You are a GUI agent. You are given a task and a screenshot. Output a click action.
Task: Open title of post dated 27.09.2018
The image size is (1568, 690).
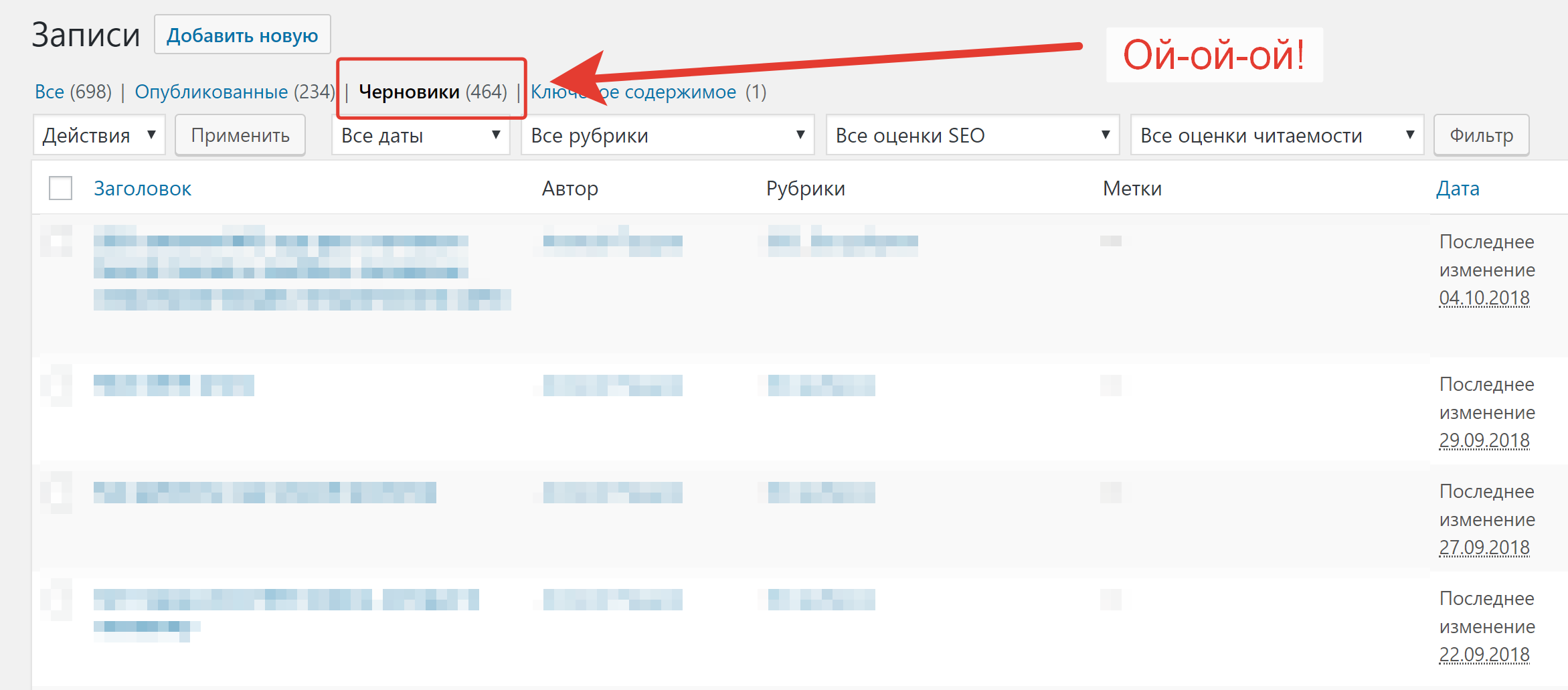coord(264,493)
